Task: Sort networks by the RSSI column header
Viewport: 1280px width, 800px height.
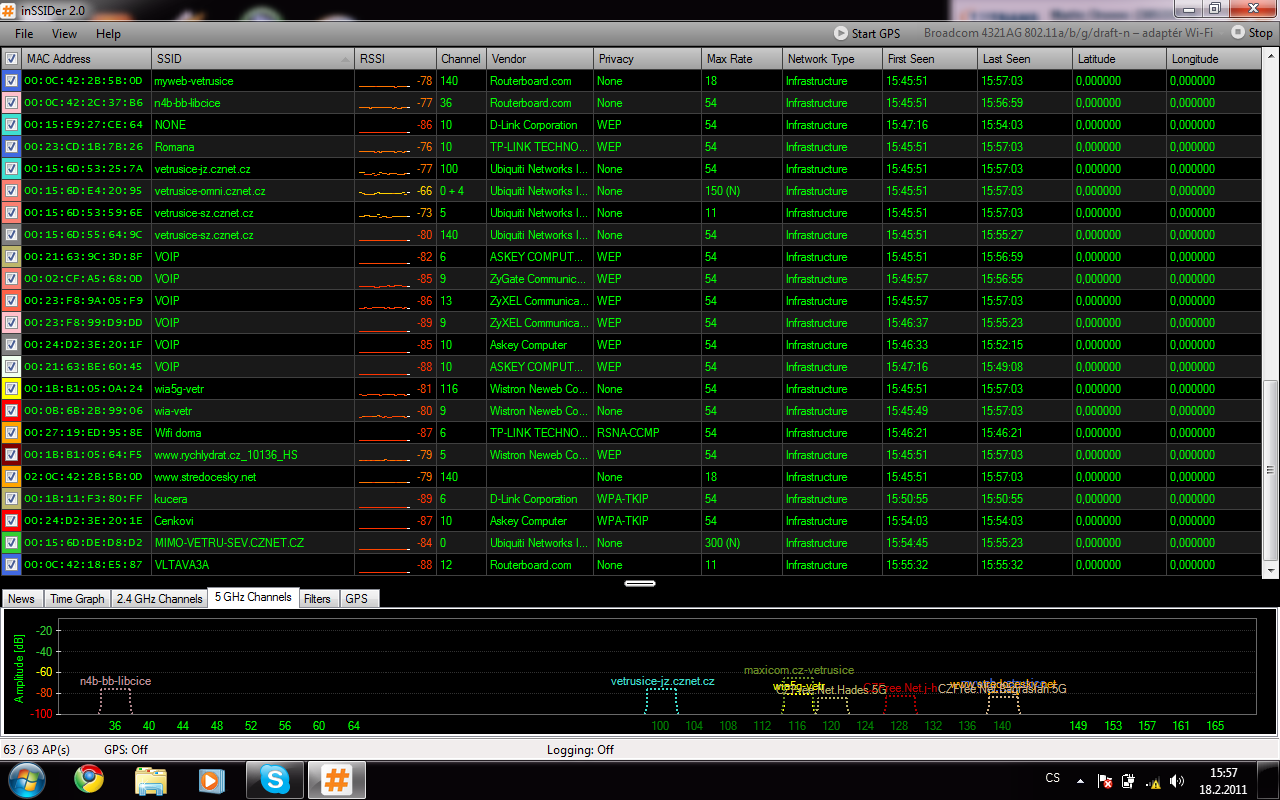Action: (x=395, y=59)
